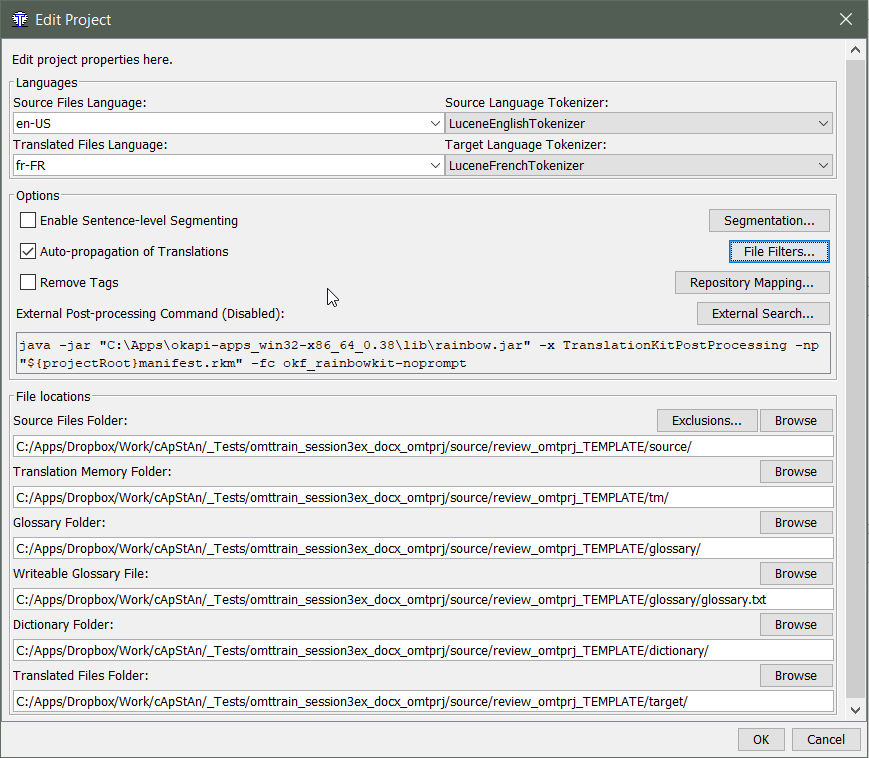Click the External Post-processing Command text area
This screenshot has width=869, height=758.
[423, 354]
